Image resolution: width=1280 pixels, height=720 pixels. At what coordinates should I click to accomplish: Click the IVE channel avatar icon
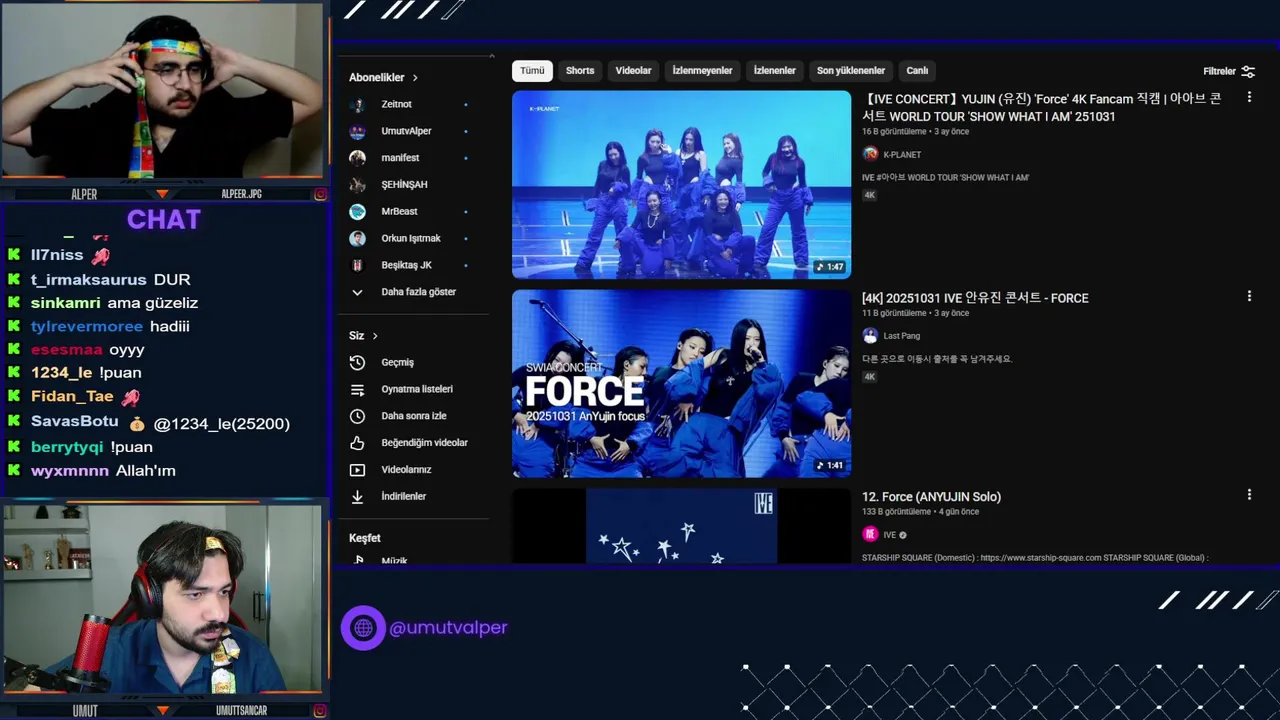870,534
